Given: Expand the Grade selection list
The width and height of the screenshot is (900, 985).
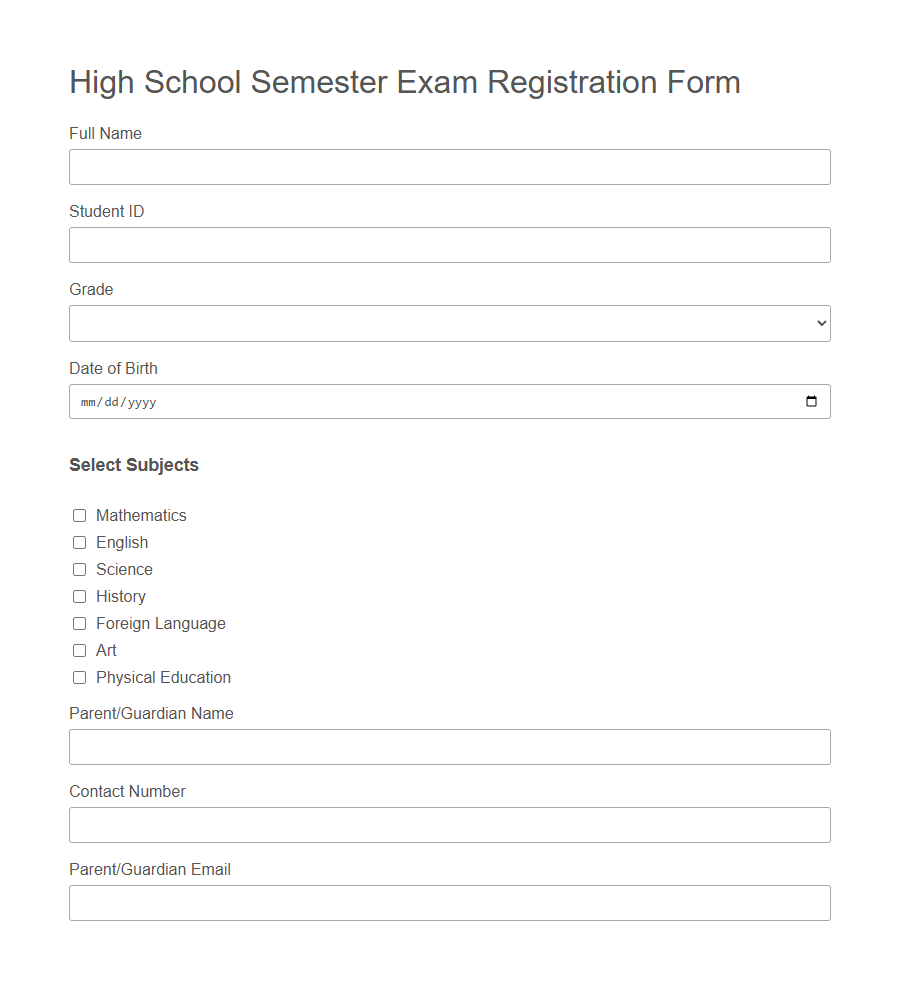Looking at the screenshot, I should point(450,323).
